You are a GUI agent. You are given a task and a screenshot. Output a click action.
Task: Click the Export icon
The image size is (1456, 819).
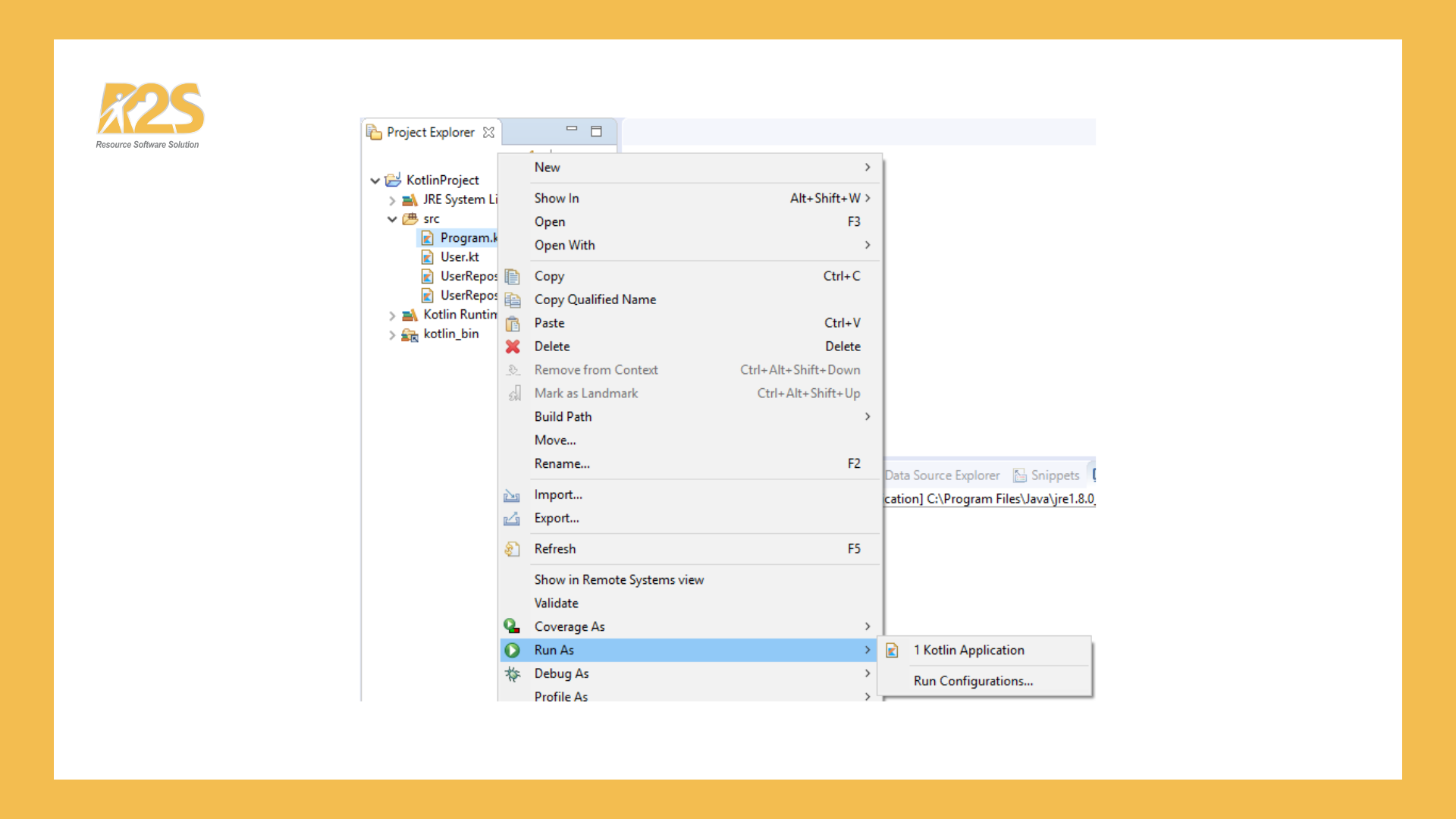click(512, 519)
